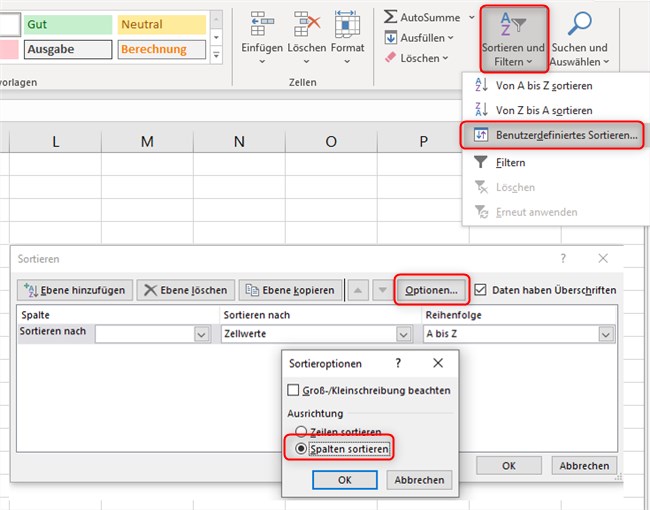Screen dimensions: 650x510
Task: Select column N header
Action: tap(239, 141)
